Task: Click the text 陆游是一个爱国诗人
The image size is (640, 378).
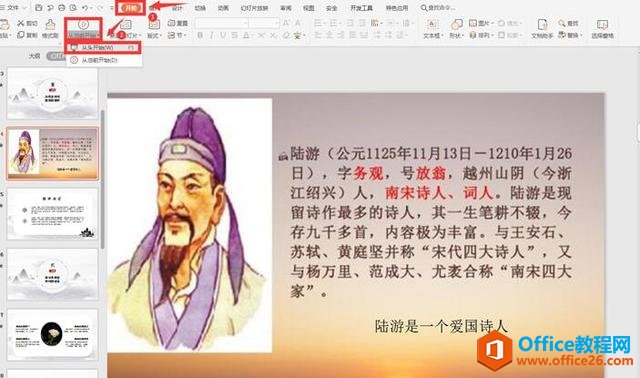Action: pyautogui.click(x=442, y=326)
